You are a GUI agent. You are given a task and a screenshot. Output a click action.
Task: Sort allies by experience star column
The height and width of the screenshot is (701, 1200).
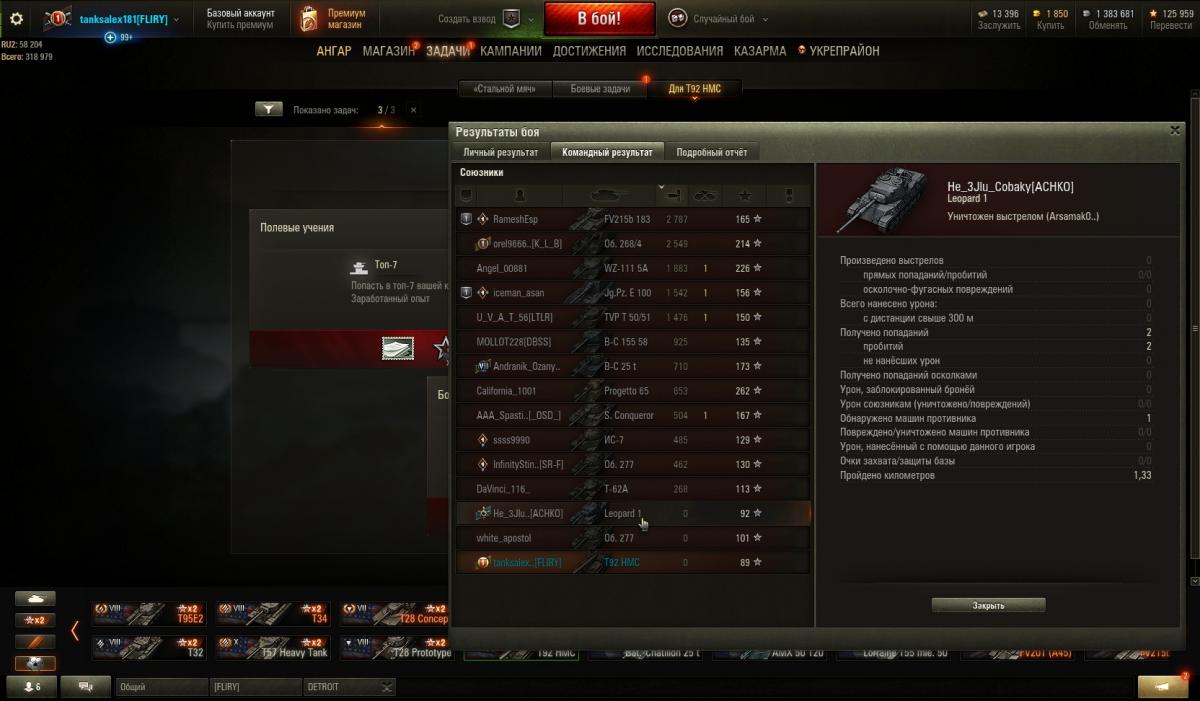tap(744, 194)
